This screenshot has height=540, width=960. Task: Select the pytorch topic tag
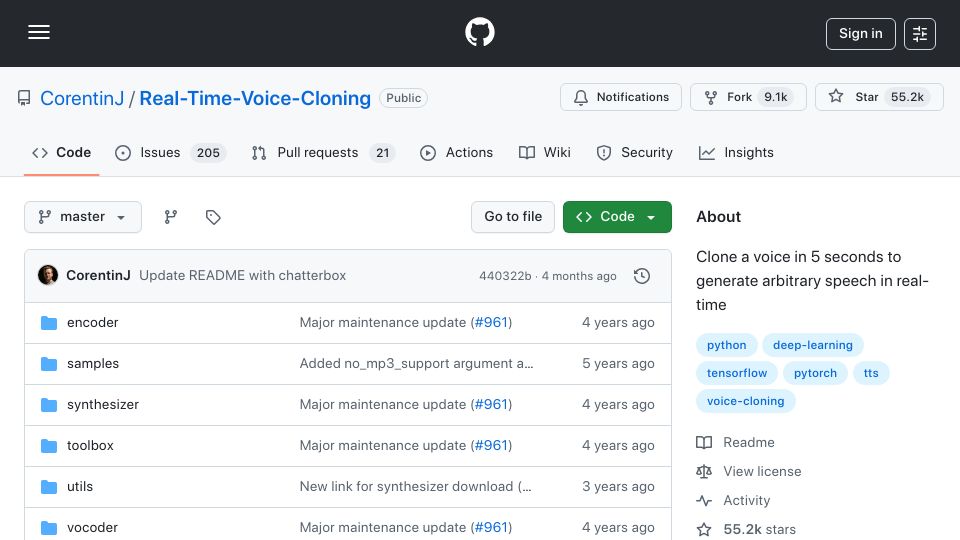(x=815, y=373)
